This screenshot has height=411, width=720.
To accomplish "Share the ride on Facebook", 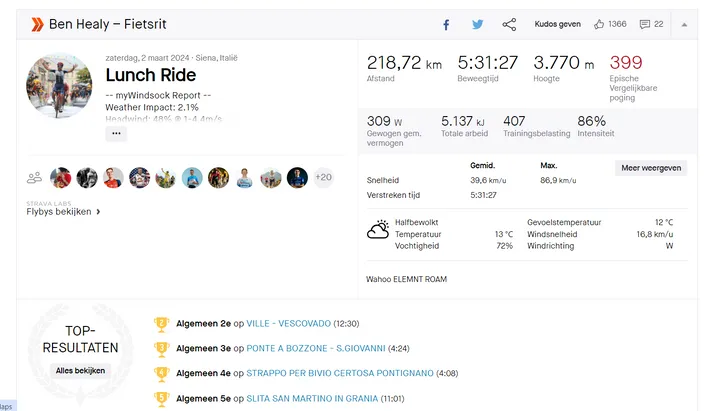I will click(446, 25).
